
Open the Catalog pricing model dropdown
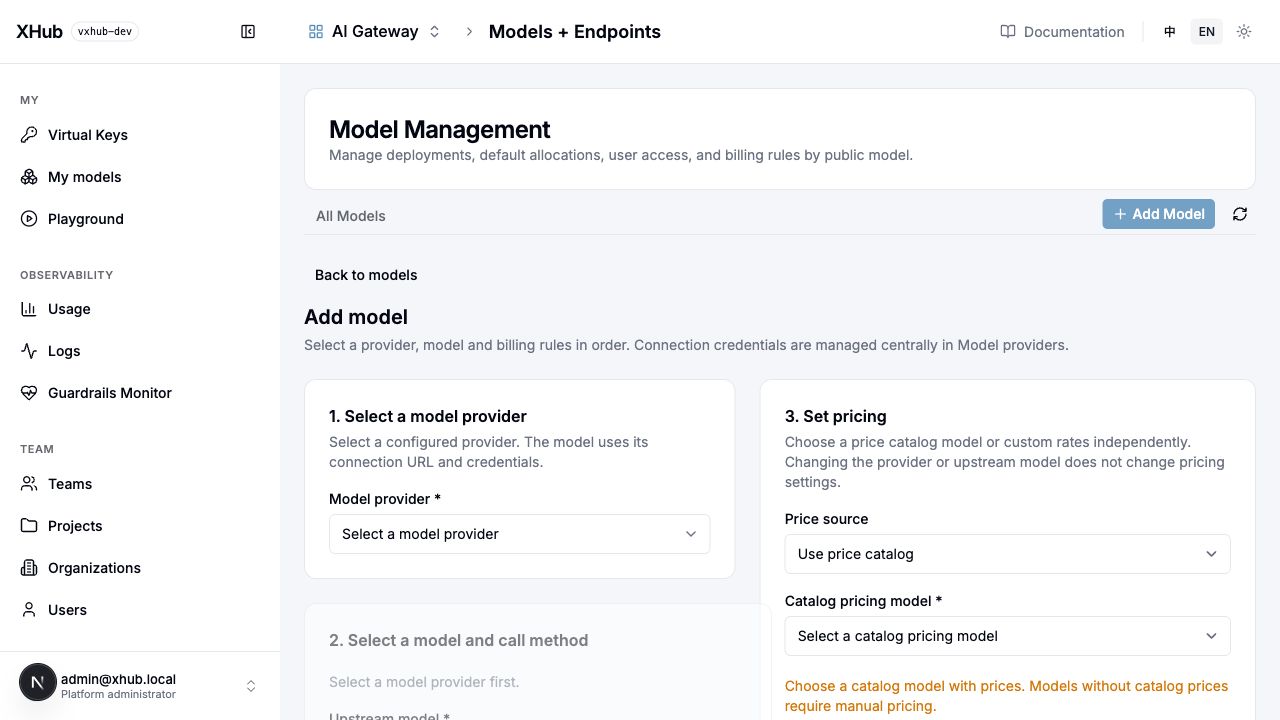pos(1007,636)
